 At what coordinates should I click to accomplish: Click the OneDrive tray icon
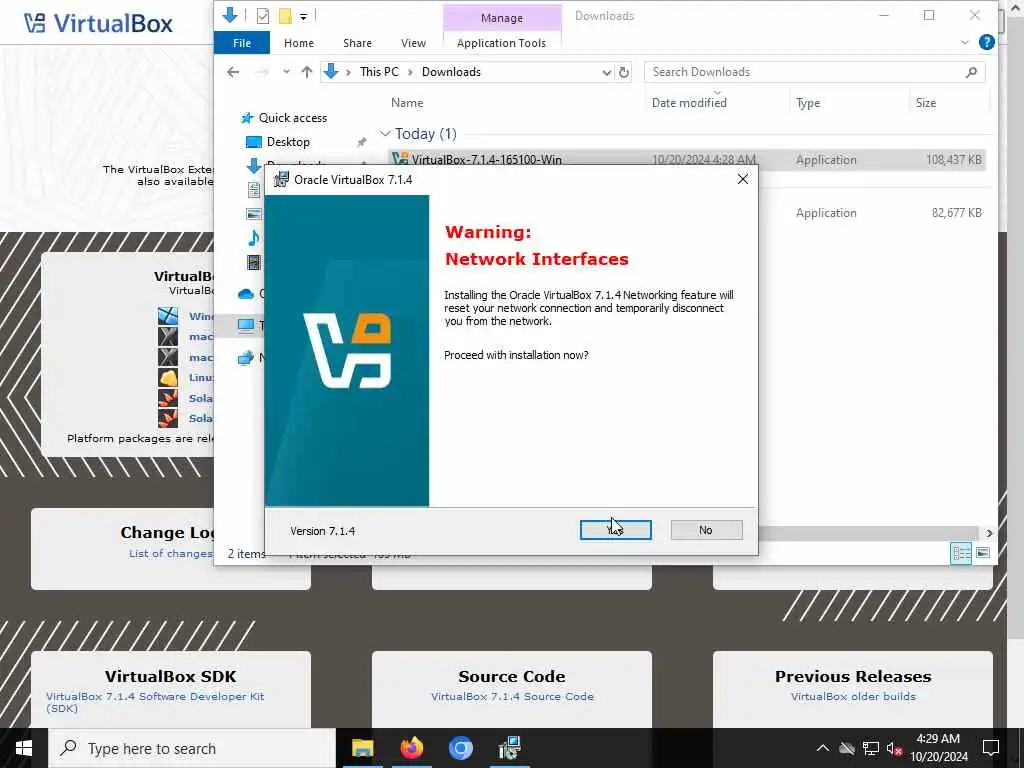click(847, 748)
